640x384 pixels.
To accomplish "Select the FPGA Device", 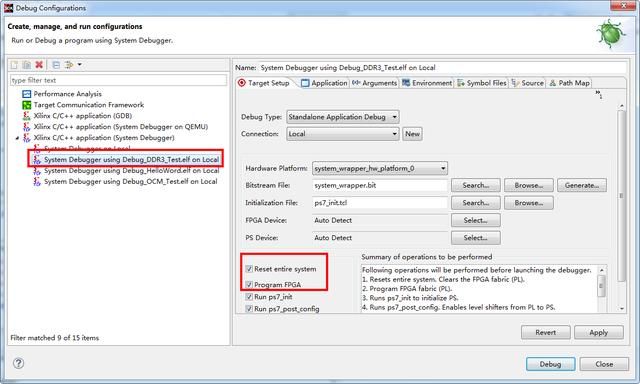I will point(476,220).
